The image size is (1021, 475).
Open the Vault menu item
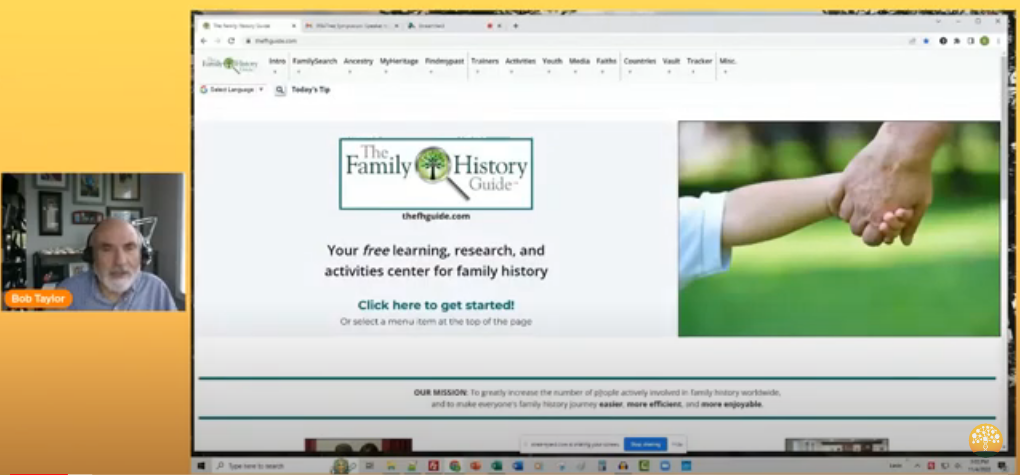[x=671, y=61]
